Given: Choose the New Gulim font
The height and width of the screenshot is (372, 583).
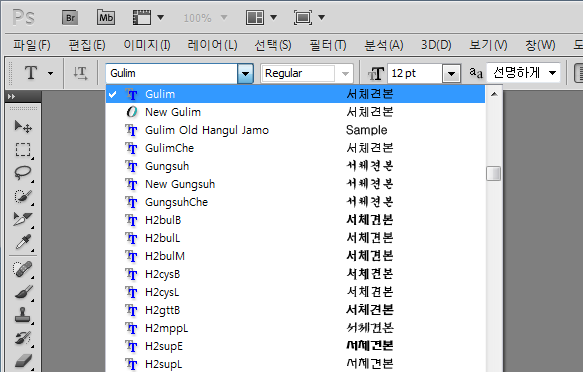Looking at the screenshot, I should [x=296, y=112].
